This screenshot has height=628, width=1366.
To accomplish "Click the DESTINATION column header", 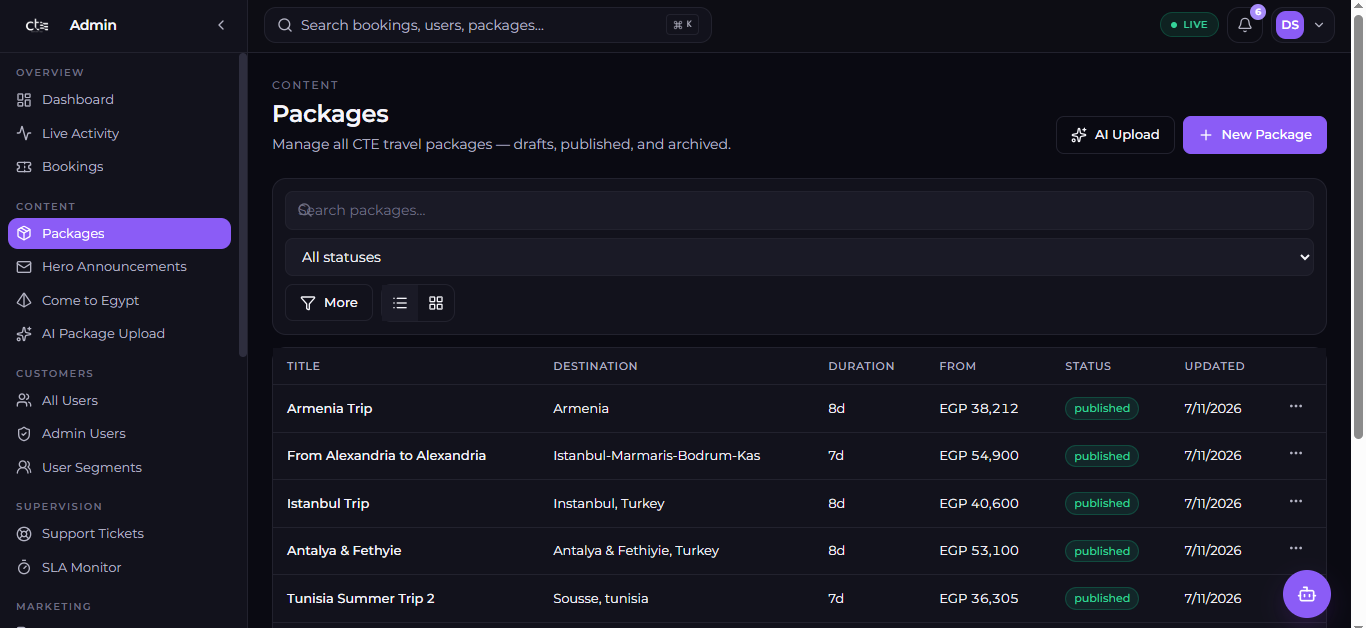I will (x=595, y=366).
